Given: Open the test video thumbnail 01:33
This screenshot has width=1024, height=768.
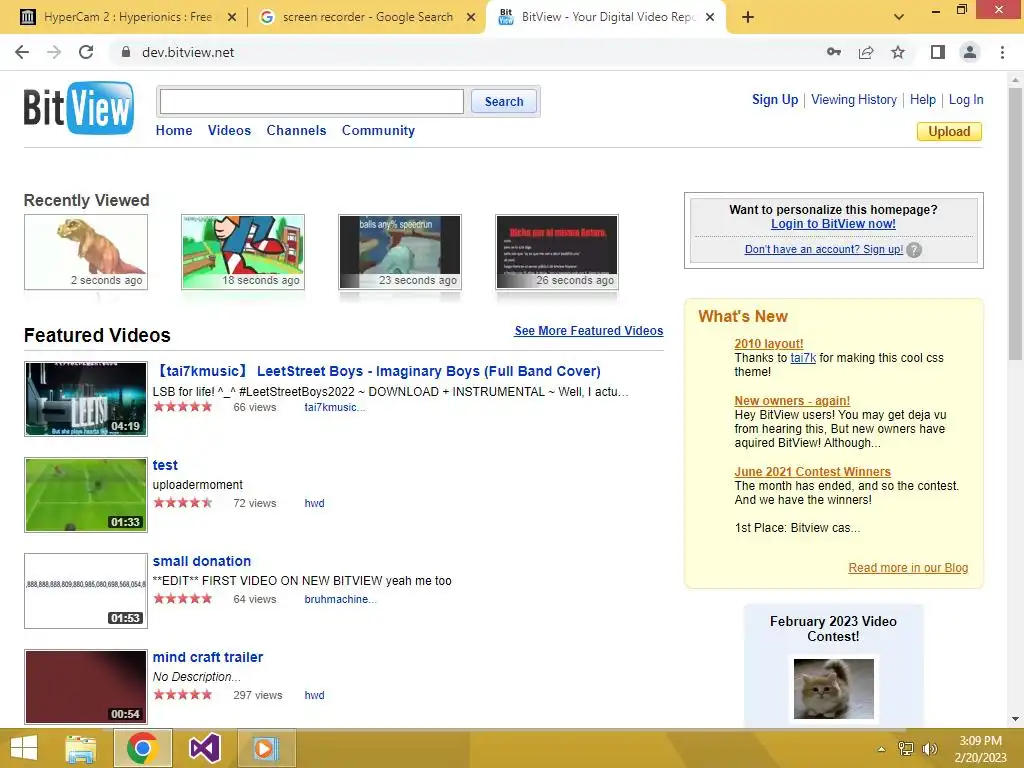Looking at the screenshot, I should (86, 495).
